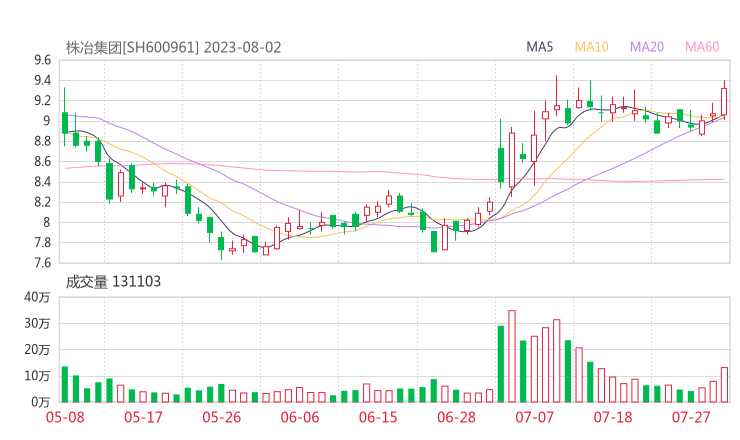Click the 0万 volume axis label

41,402
